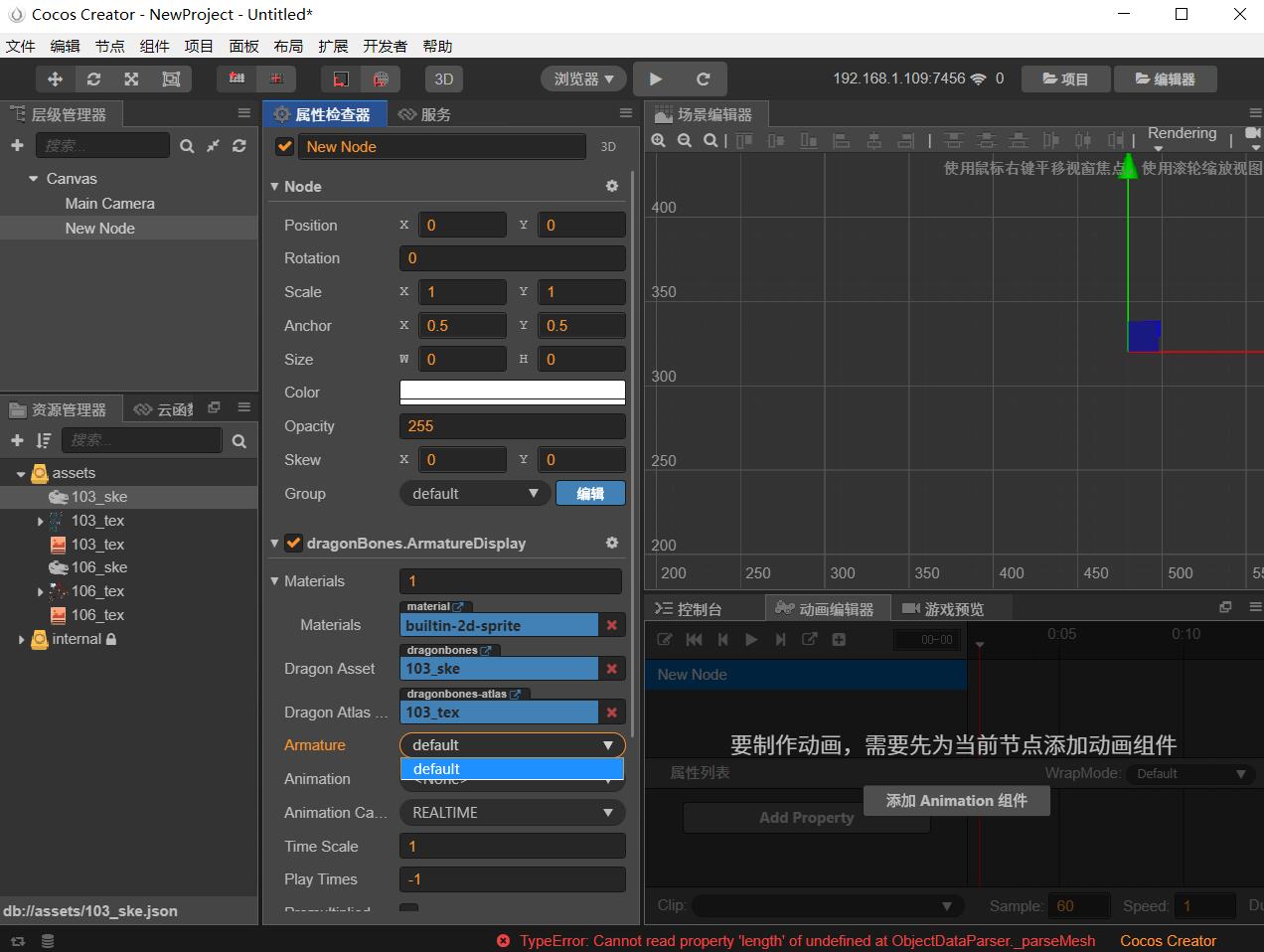Click the Position X input field
Image resolution: width=1264 pixels, height=952 pixels.
click(x=462, y=225)
